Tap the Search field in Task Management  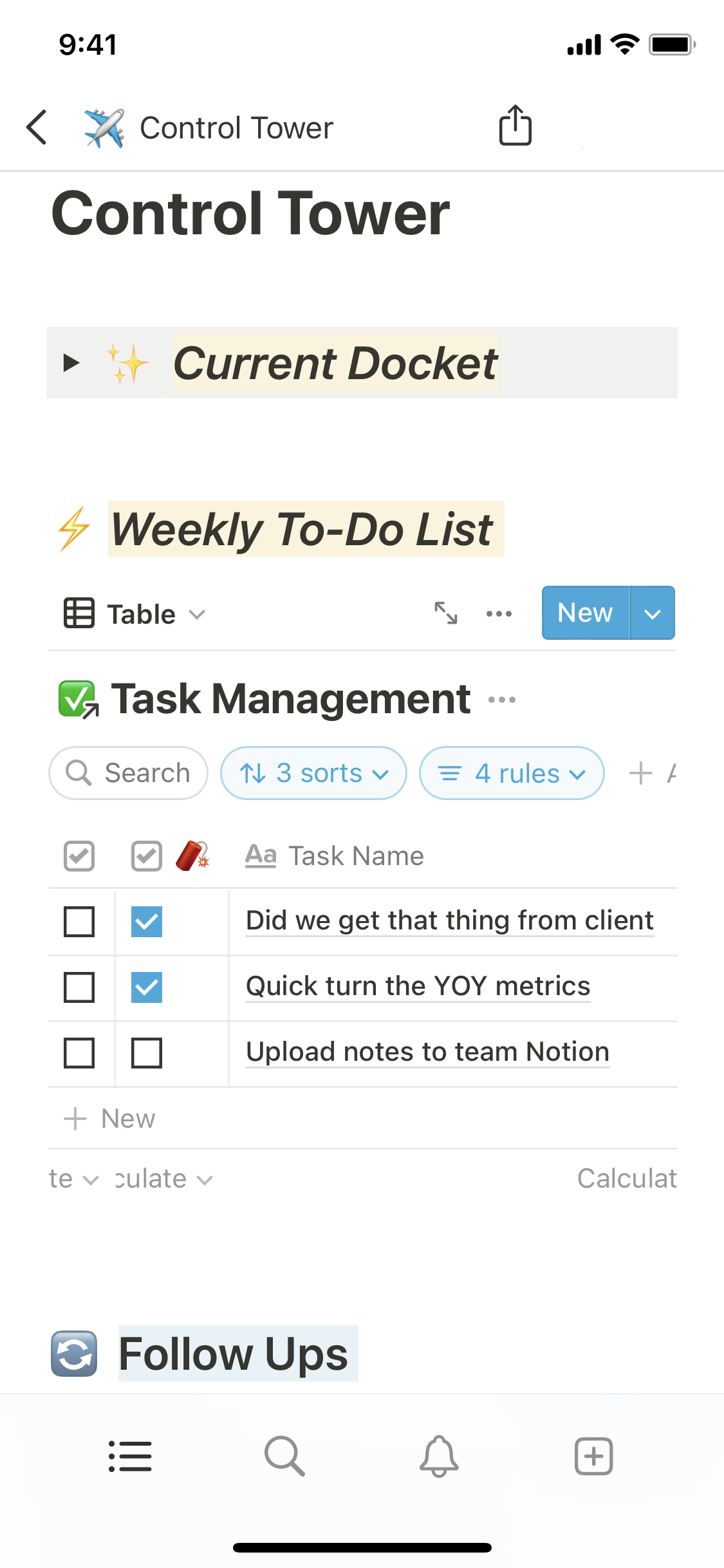[x=129, y=773]
